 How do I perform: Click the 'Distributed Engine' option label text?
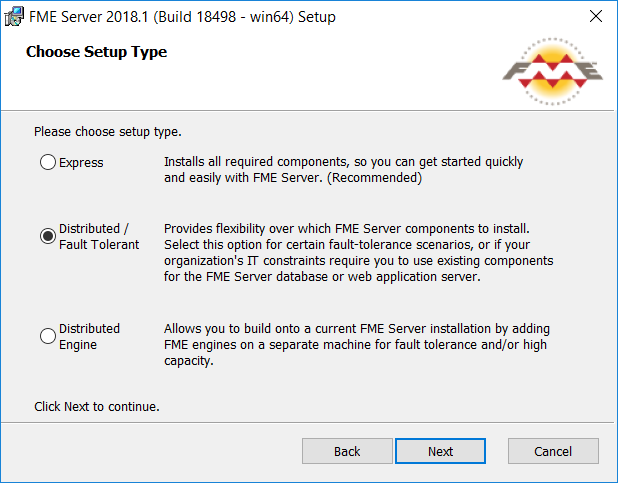[89, 336]
